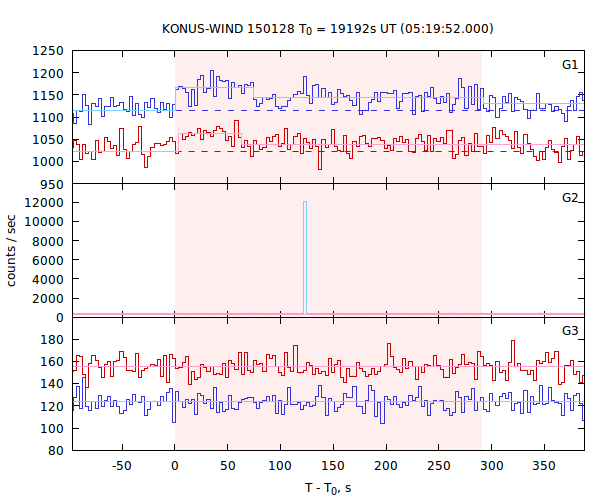
Task: Click the 300 x-axis tick label
Action: tap(492, 466)
